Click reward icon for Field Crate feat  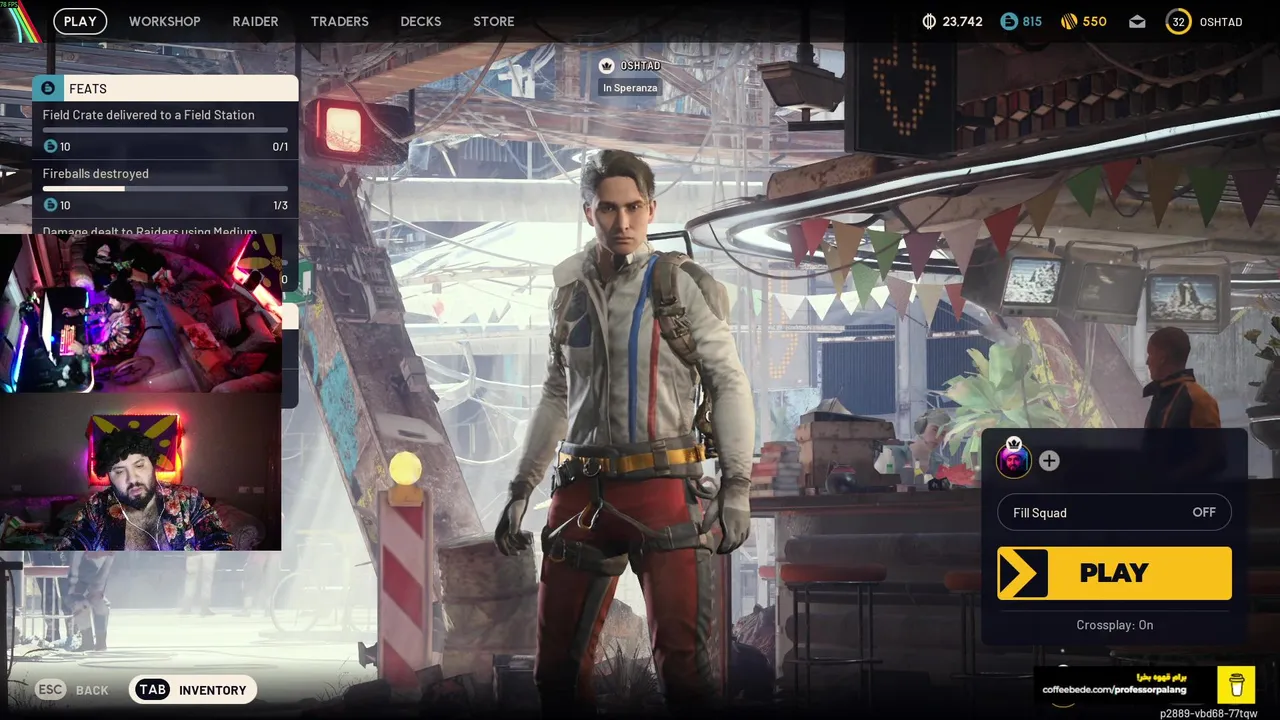[51, 147]
